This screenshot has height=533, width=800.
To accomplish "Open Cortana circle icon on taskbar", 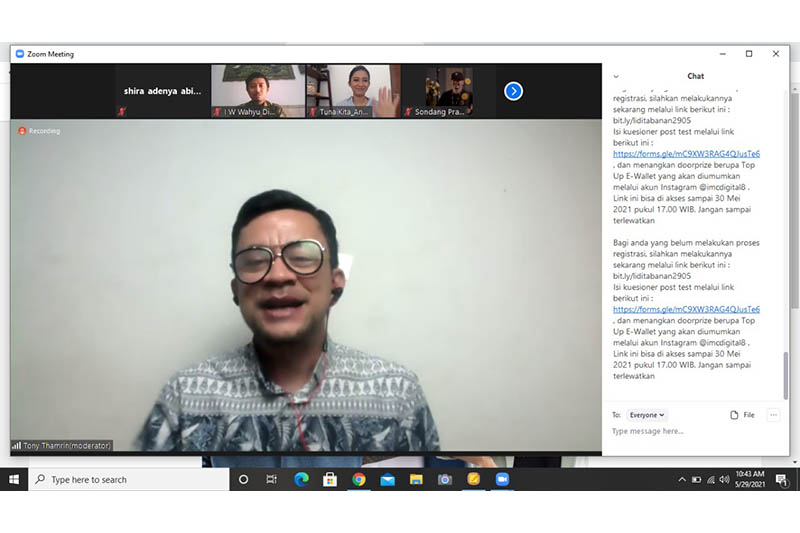I will (243, 479).
